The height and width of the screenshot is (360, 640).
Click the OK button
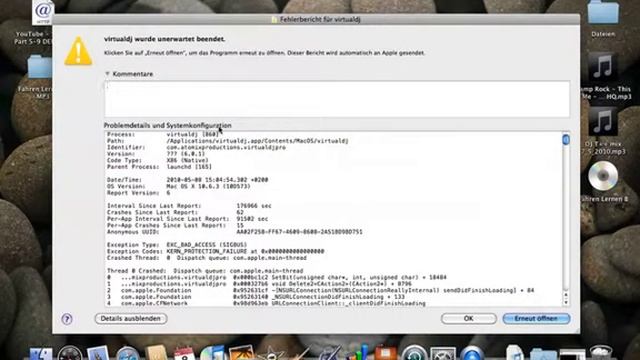click(x=469, y=318)
